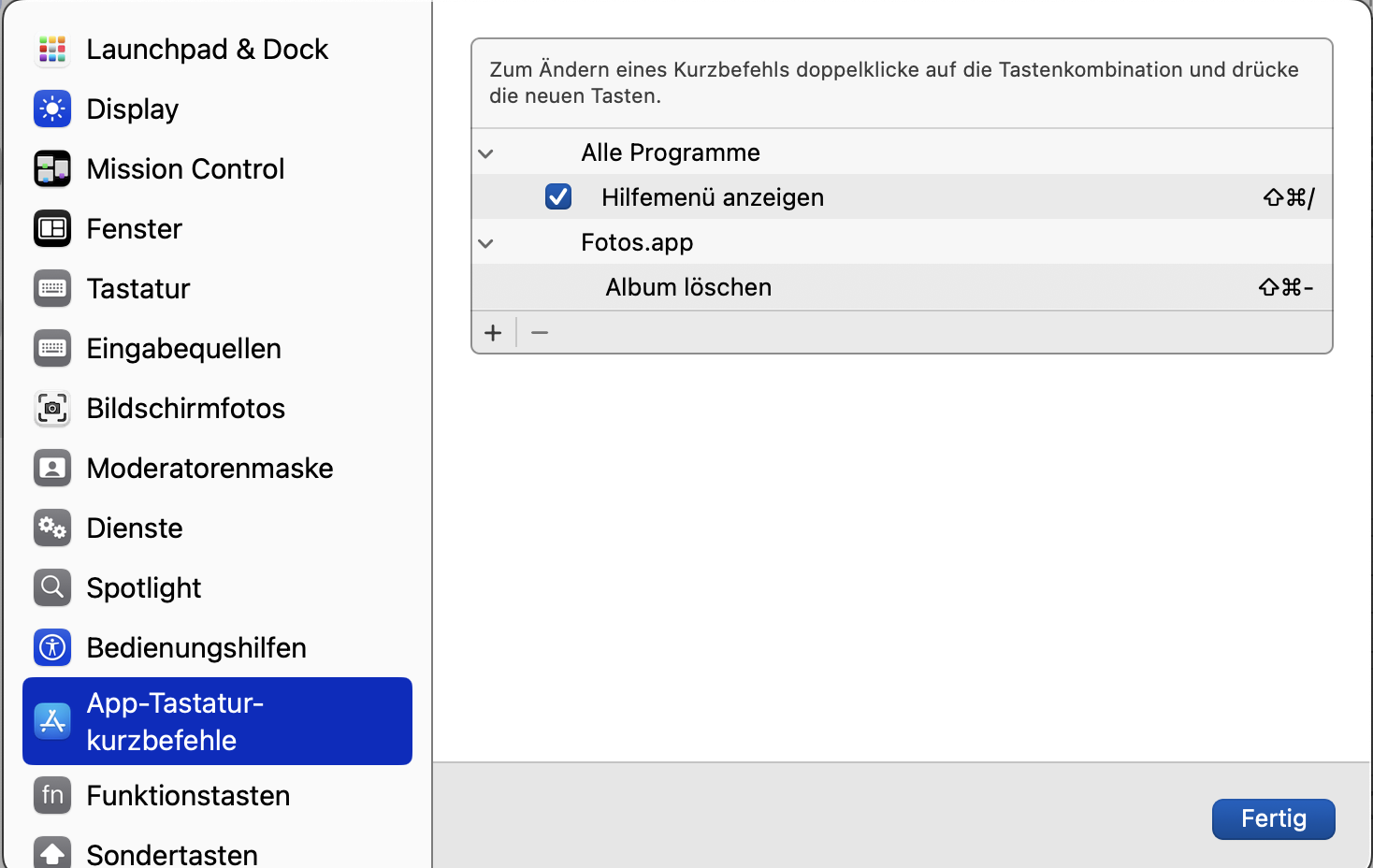Remove shortcut with minus button
The width and height of the screenshot is (1373, 868).
coord(540,333)
